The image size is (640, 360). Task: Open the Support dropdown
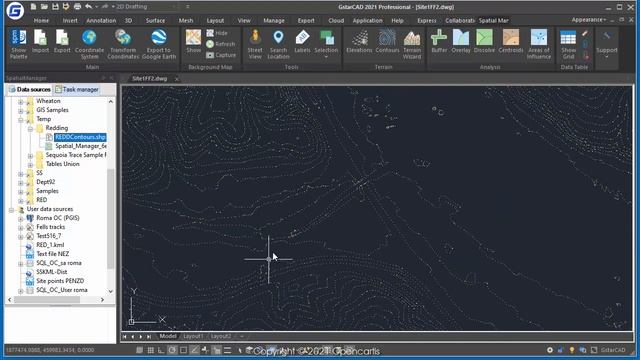[607, 44]
